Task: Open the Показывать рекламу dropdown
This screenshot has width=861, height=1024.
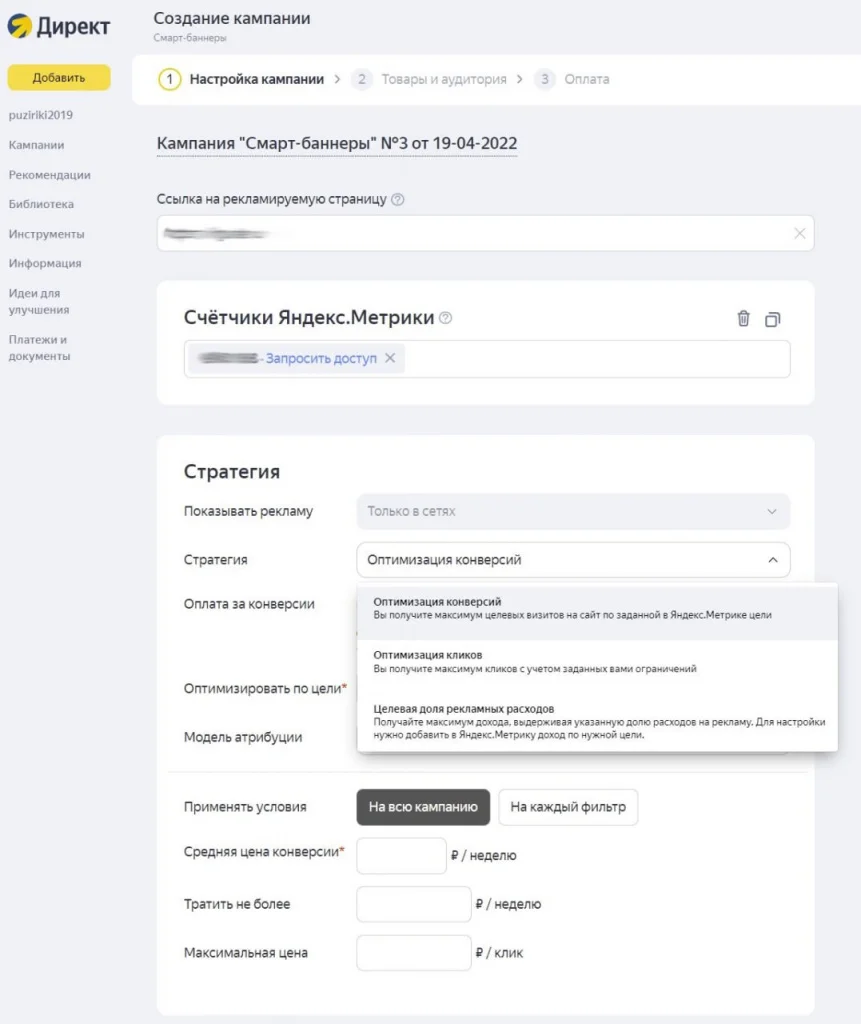Action: pyautogui.click(x=572, y=511)
